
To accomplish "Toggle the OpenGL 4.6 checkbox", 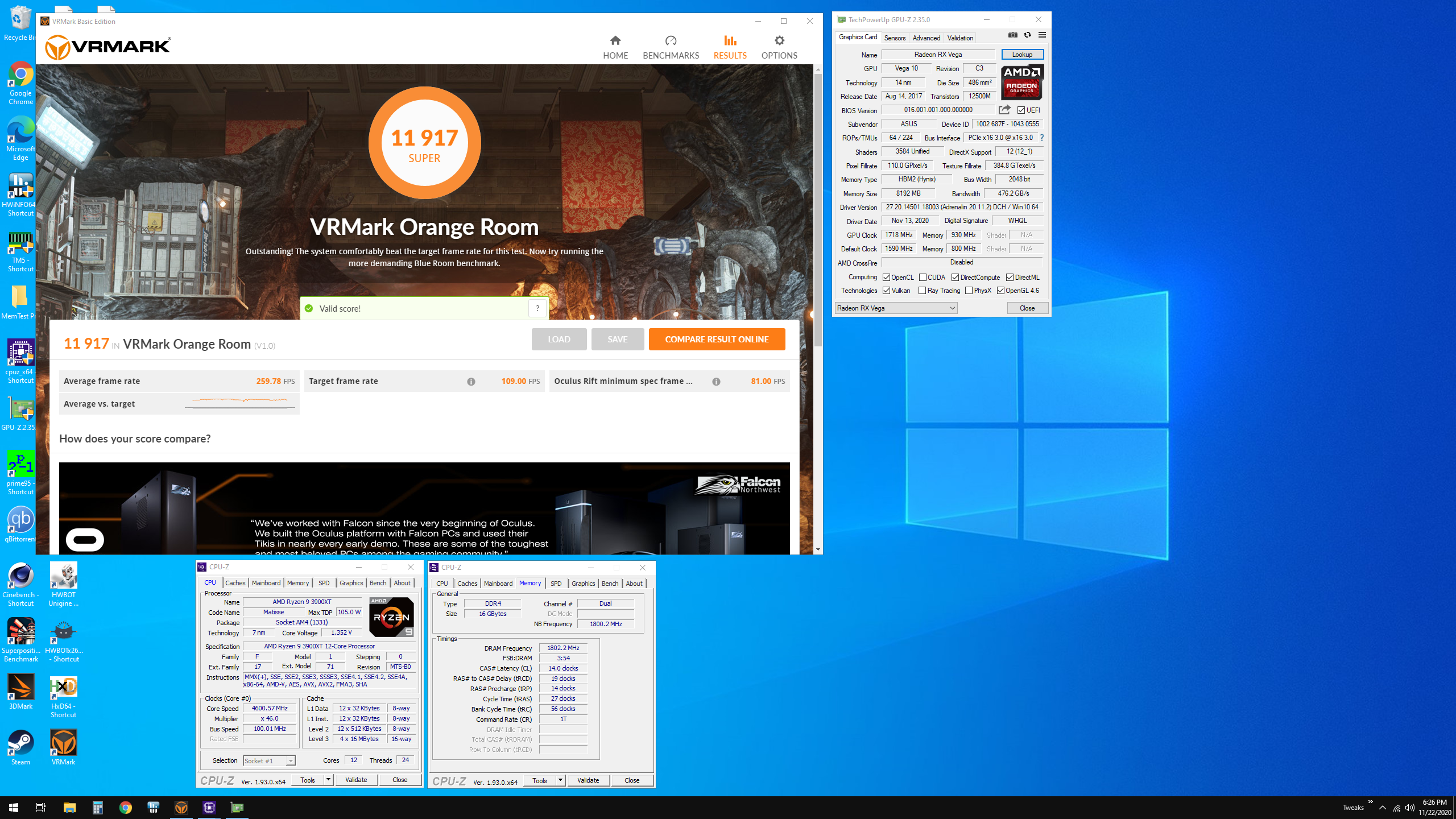I will click(1001, 291).
